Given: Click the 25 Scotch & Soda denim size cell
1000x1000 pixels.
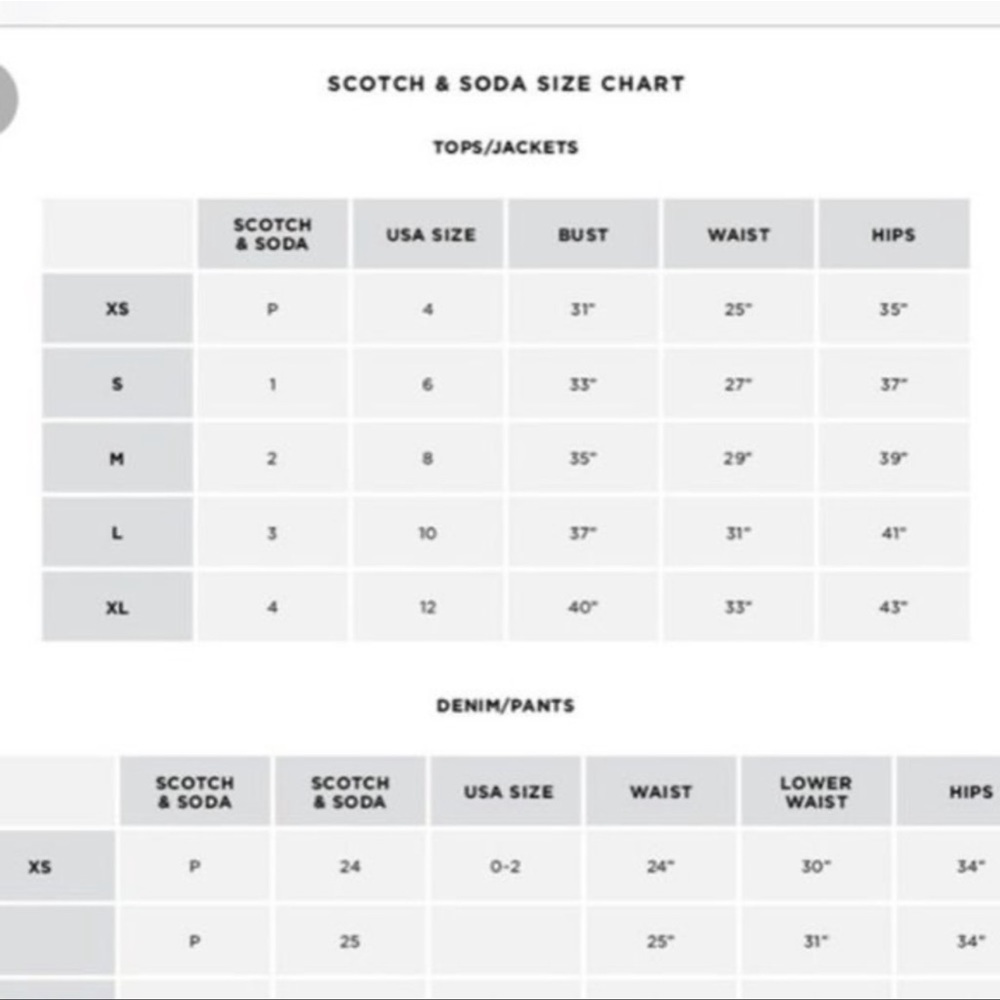Looking at the screenshot, I should tap(349, 941).
